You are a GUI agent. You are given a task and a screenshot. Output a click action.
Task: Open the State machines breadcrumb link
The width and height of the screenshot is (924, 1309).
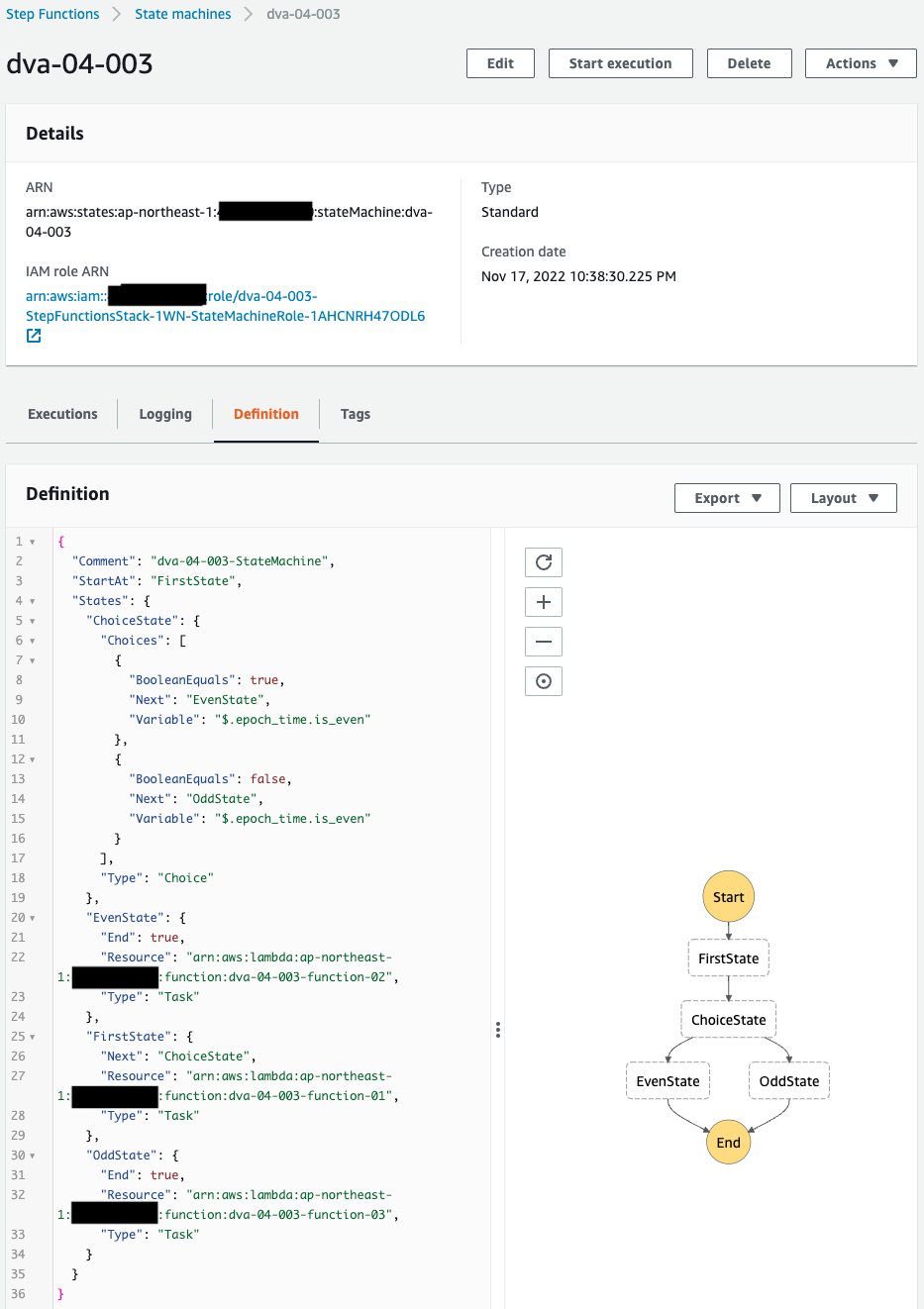point(182,13)
